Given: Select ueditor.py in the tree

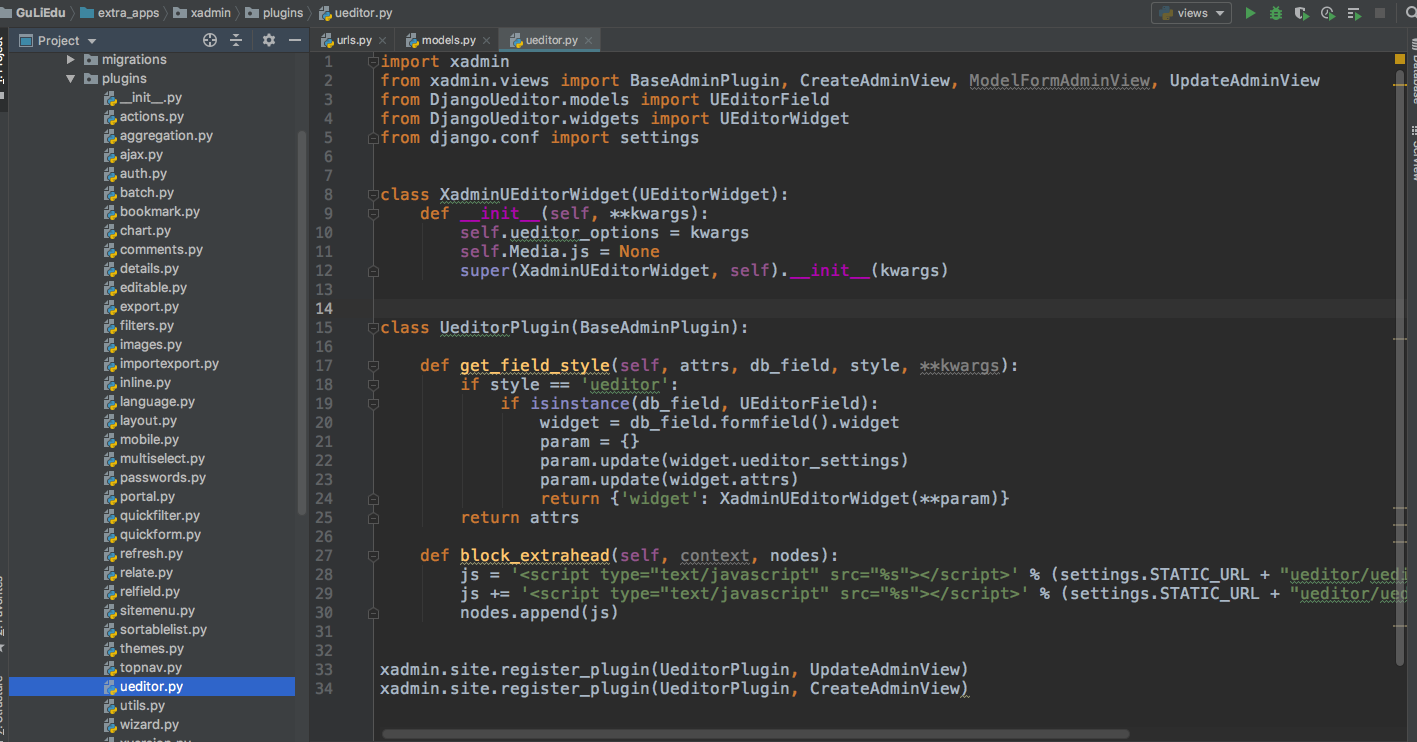Looking at the screenshot, I should coord(151,687).
